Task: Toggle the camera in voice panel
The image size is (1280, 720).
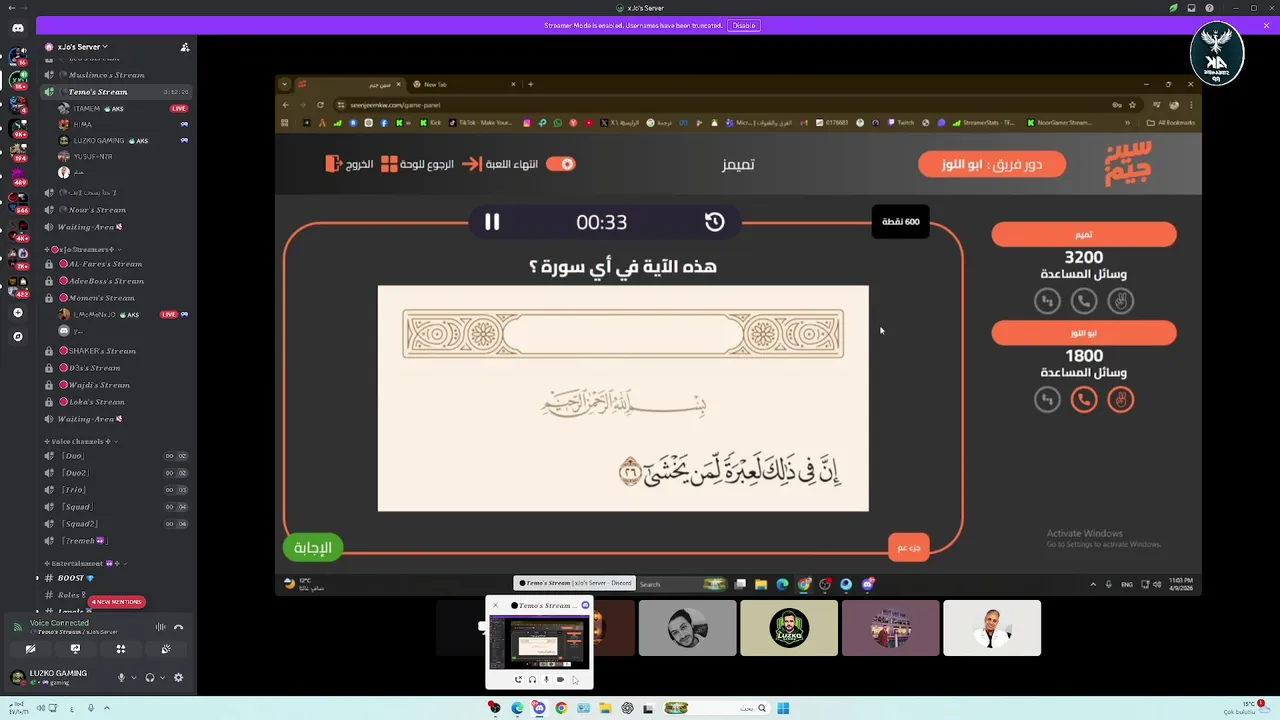Action: tap(30, 649)
